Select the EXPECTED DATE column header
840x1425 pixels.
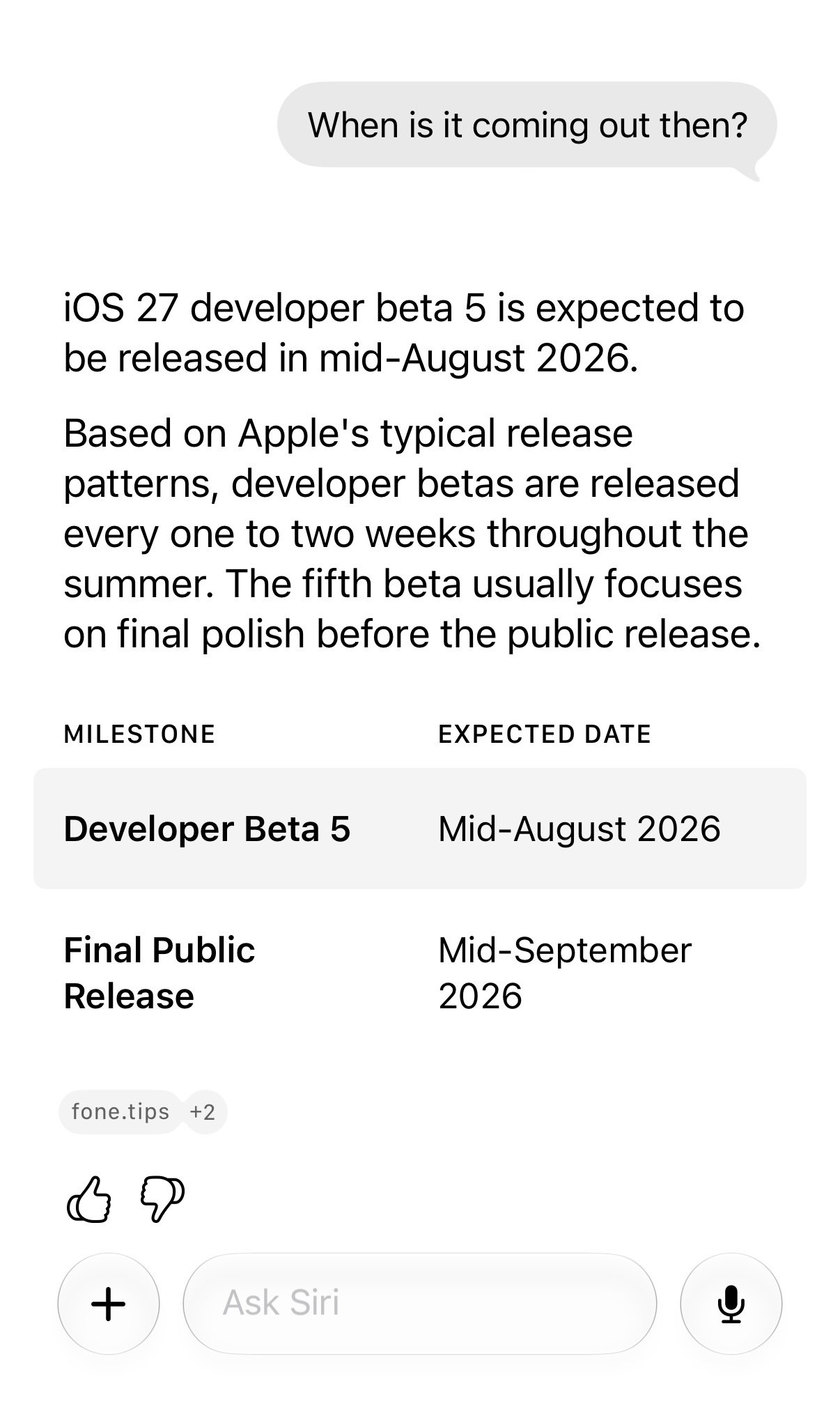coord(545,734)
